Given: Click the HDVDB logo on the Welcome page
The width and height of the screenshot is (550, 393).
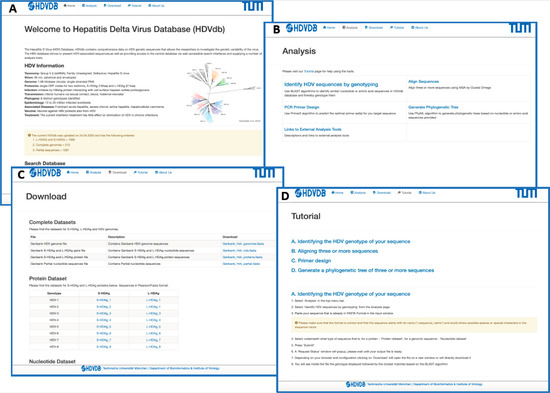Looking at the screenshot, I should coord(43,6).
